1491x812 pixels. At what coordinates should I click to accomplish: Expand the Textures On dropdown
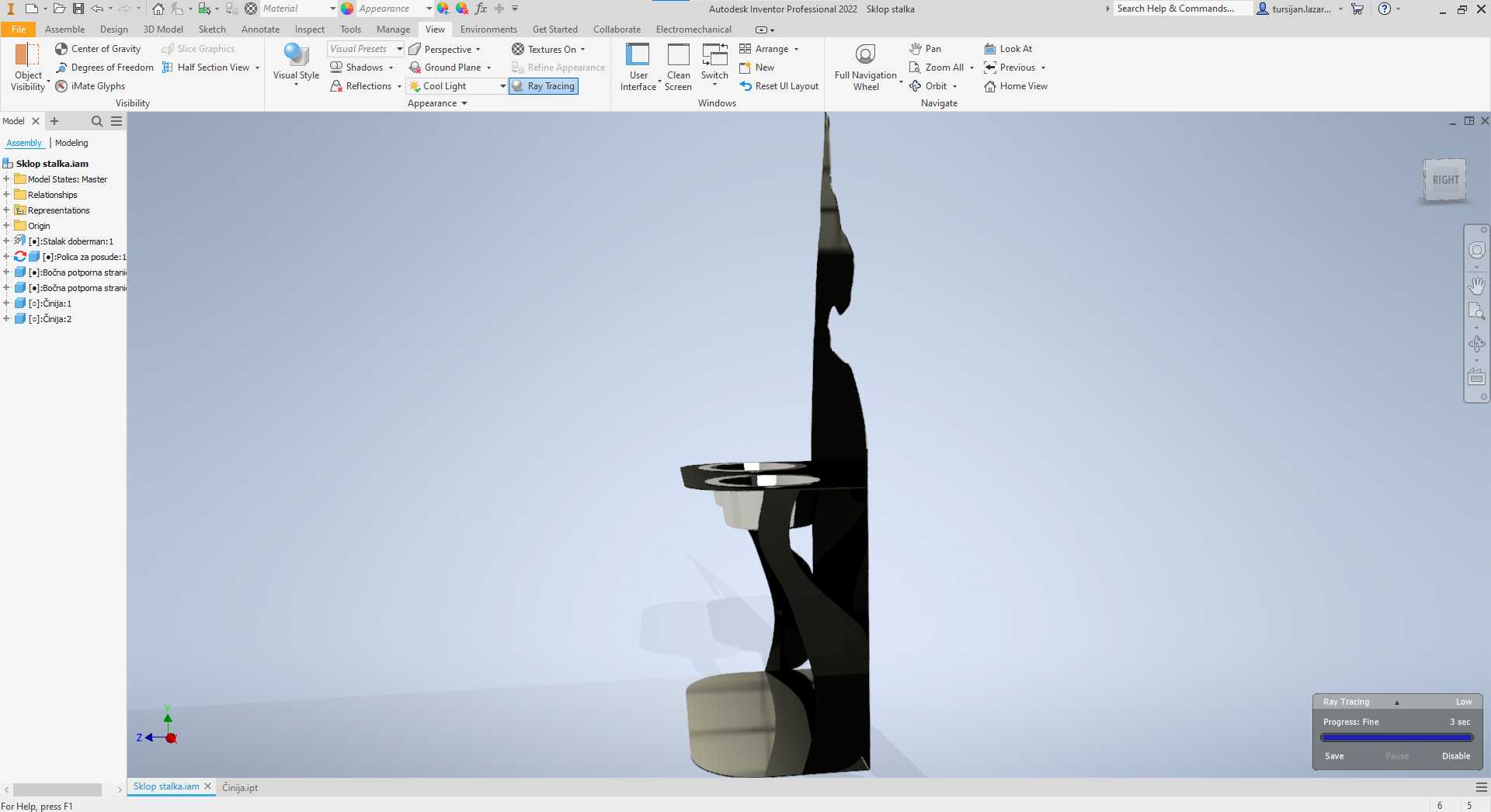pyautogui.click(x=582, y=50)
